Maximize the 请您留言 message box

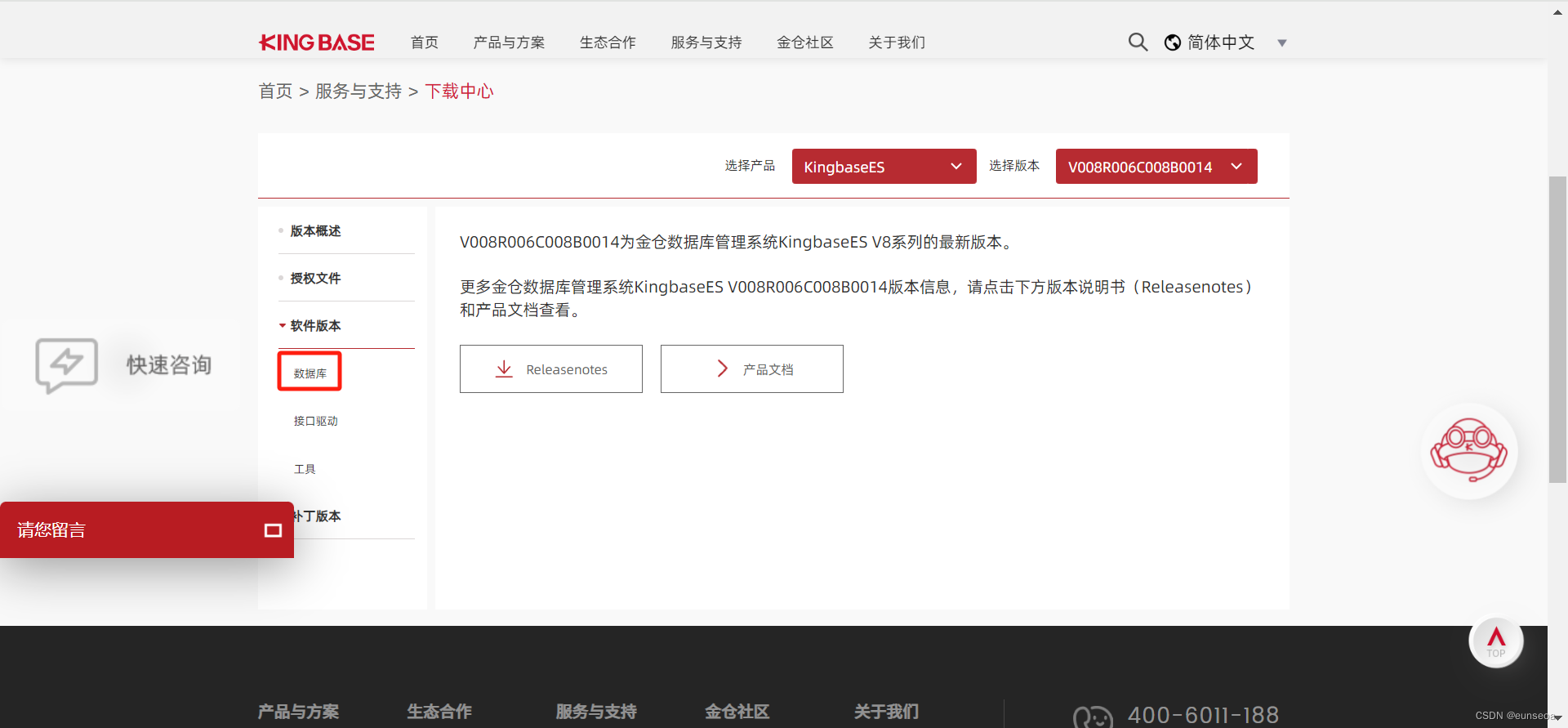click(x=274, y=531)
